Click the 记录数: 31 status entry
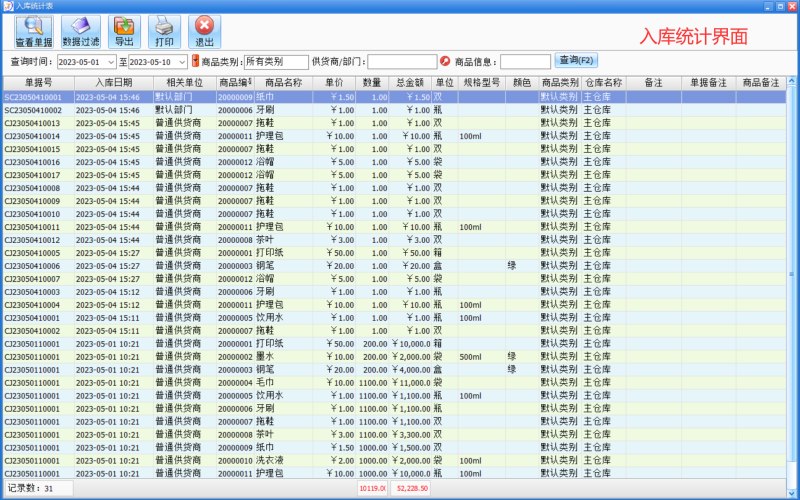 39,488
